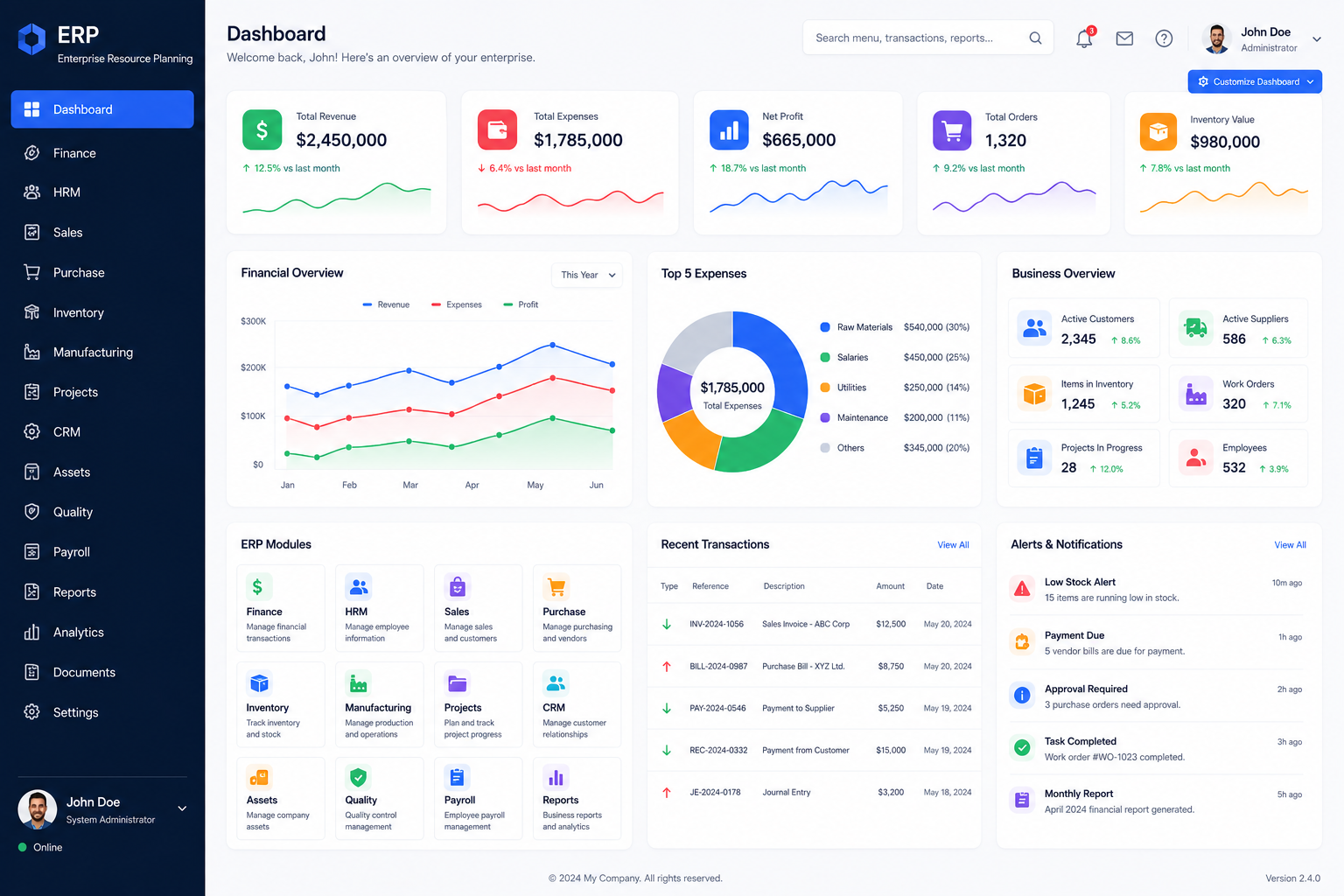Expand the sidebar John Doe System Administrator menu
The height and width of the screenshot is (896, 1344).
pos(182,808)
